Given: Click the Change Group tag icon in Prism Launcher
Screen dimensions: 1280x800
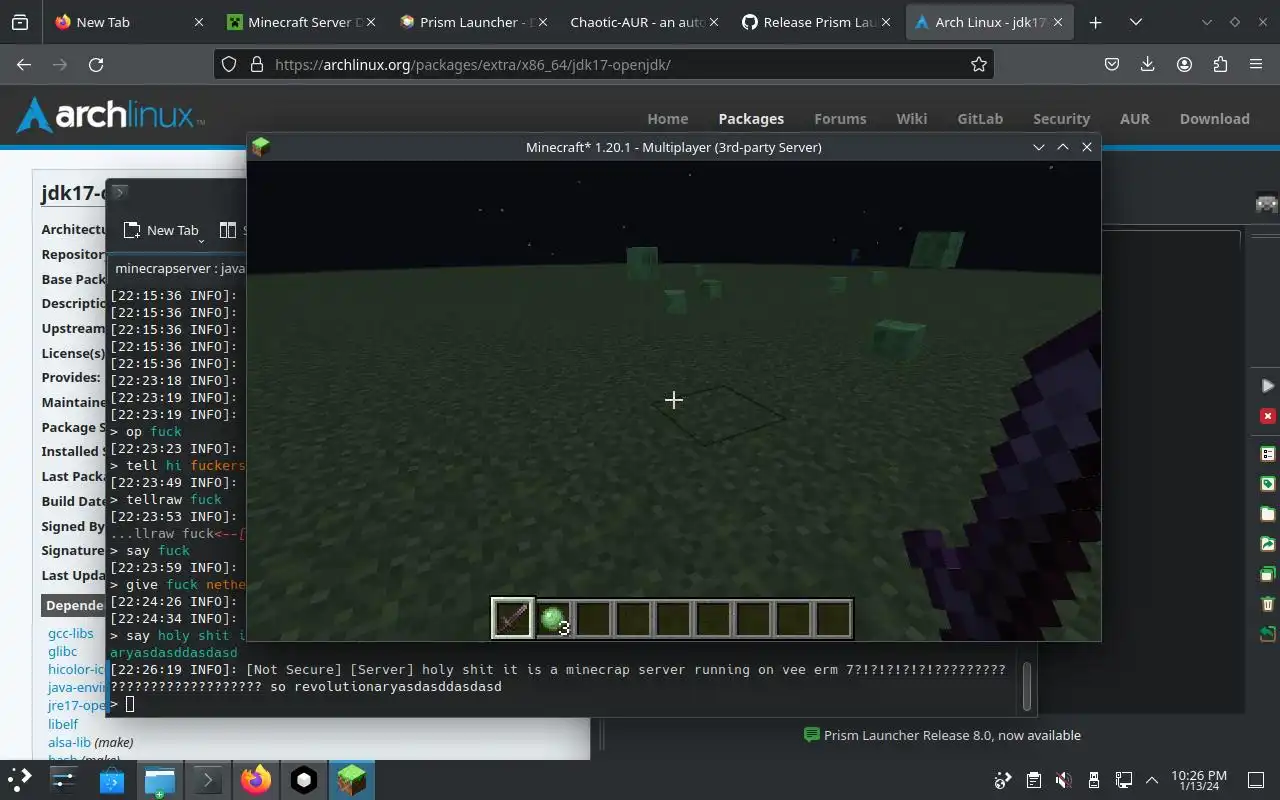Looking at the screenshot, I should [x=1268, y=484].
